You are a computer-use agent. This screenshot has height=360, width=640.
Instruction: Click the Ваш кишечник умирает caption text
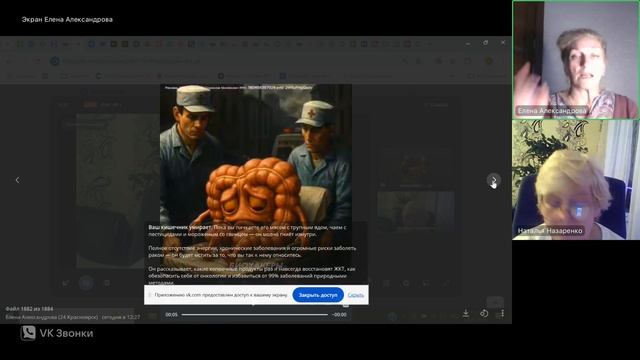tap(180, 227)
